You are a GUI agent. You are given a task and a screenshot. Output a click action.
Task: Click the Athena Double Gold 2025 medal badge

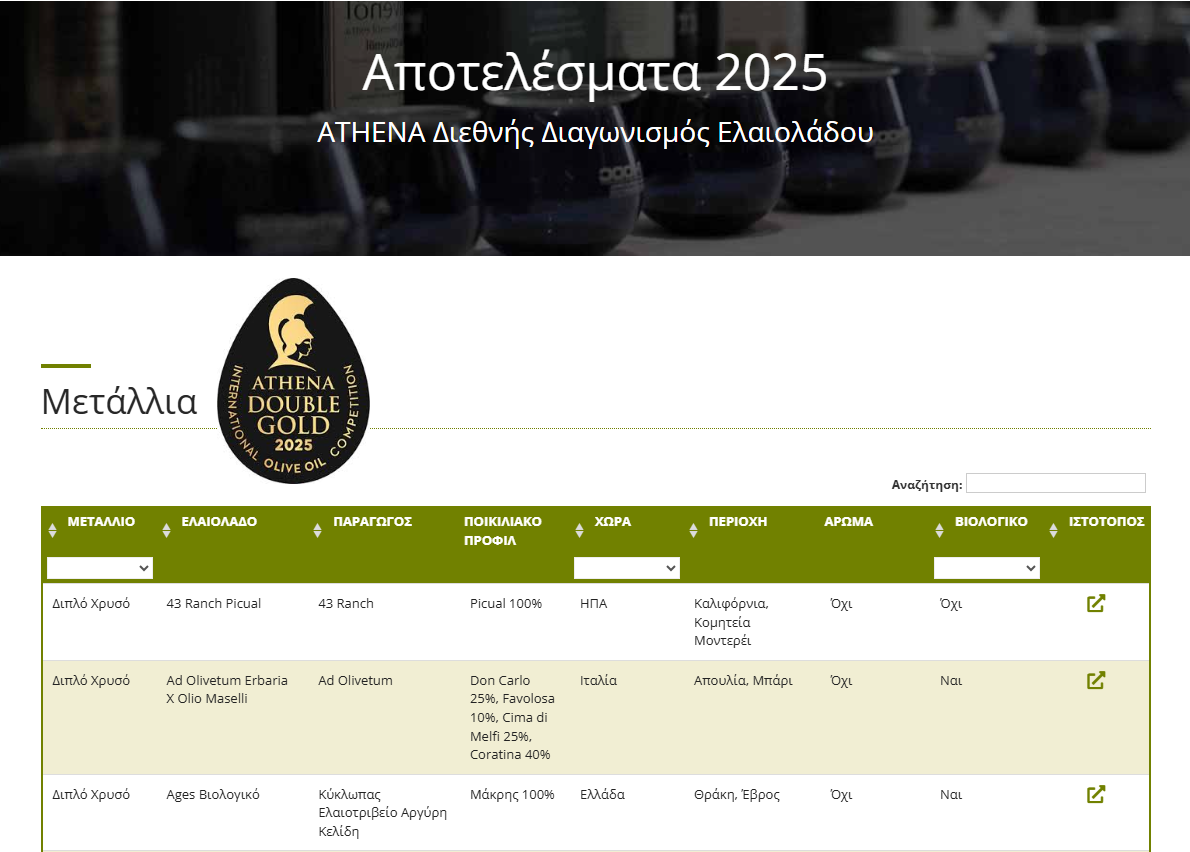click(x=293, y=381)
